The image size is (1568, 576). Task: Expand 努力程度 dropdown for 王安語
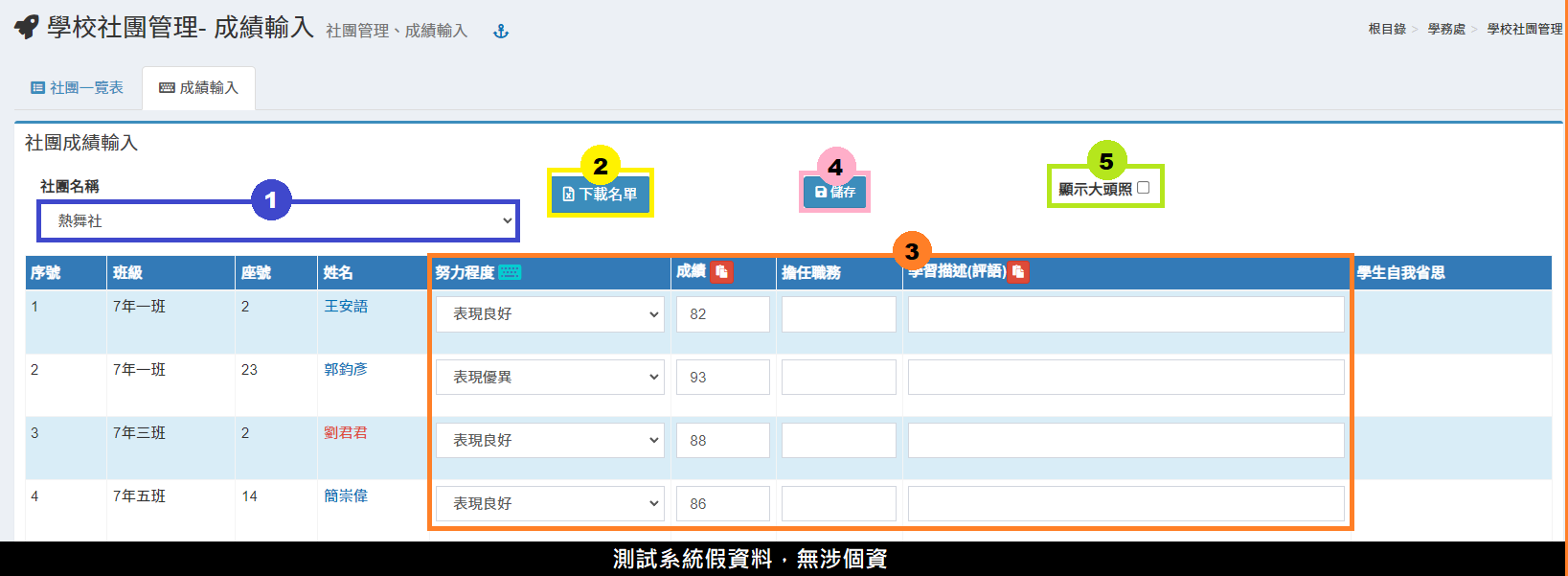[550, 314]
